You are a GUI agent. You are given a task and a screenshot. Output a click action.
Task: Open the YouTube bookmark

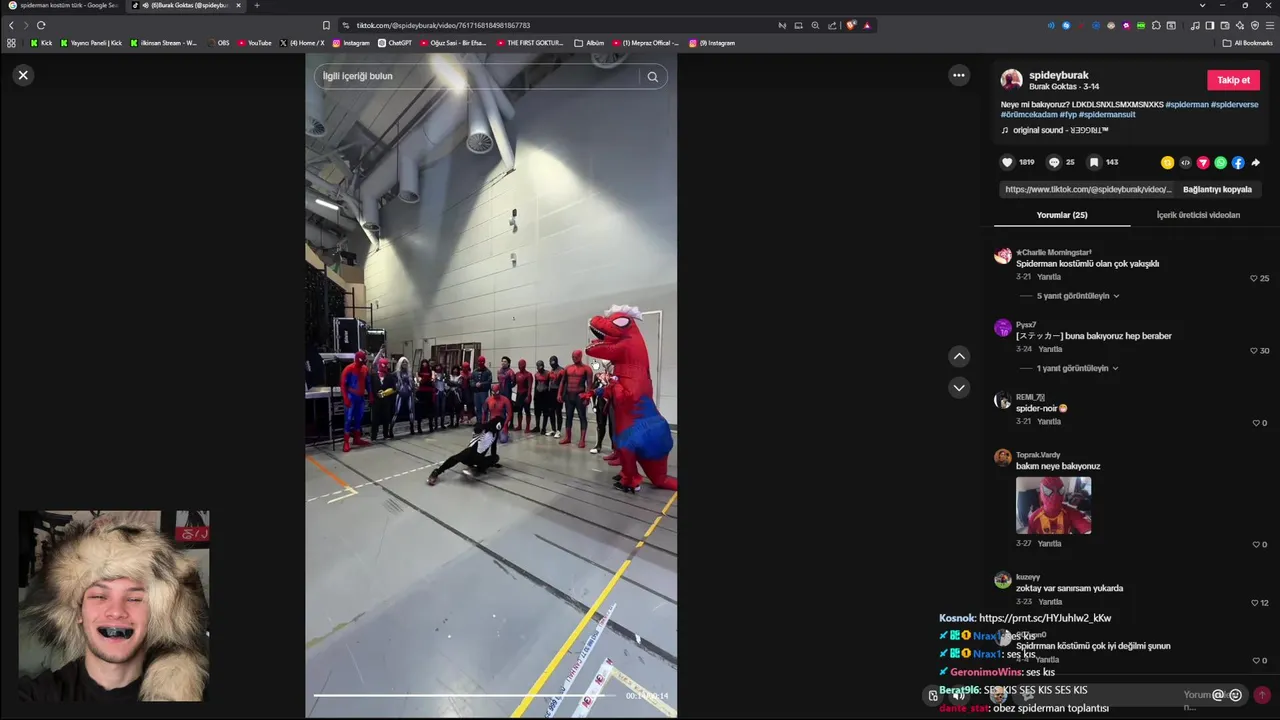tap(254, 43)
